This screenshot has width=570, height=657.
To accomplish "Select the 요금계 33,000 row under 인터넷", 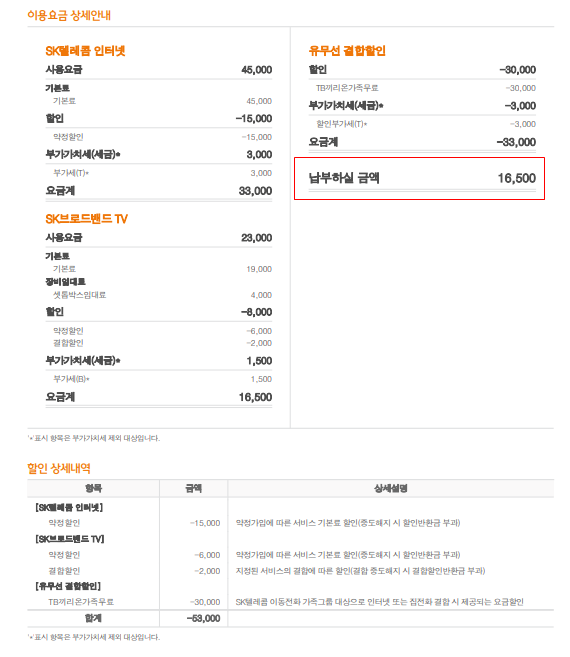I will click(159, 191).
